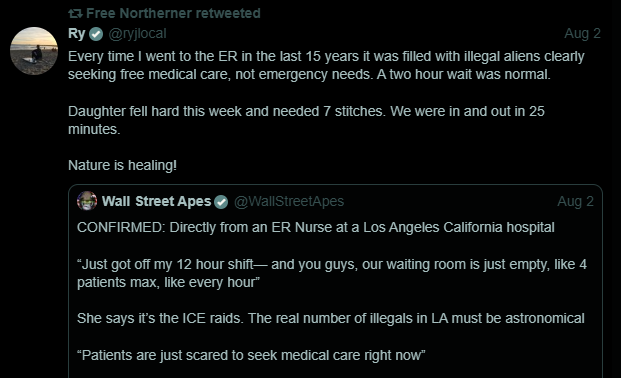This screenshot has width=621, height=378.
Task: Click the 'Daughter fell hard this week' paragraph
Action: (306, 120)
